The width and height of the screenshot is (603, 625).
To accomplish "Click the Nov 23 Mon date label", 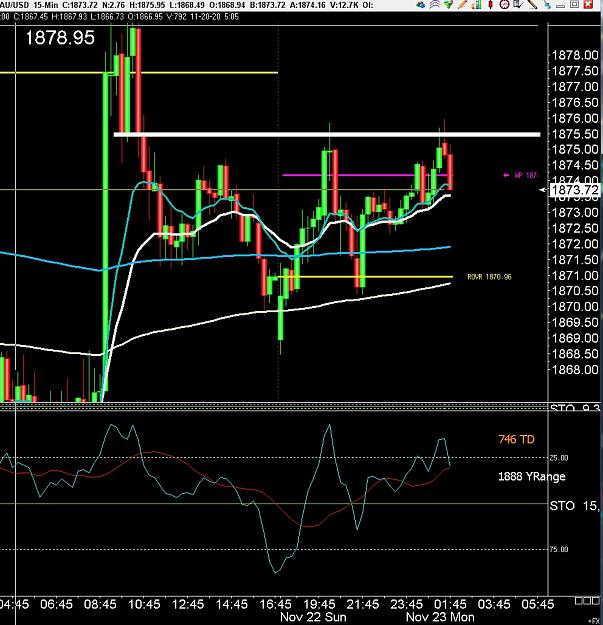I will click(440, 617).
